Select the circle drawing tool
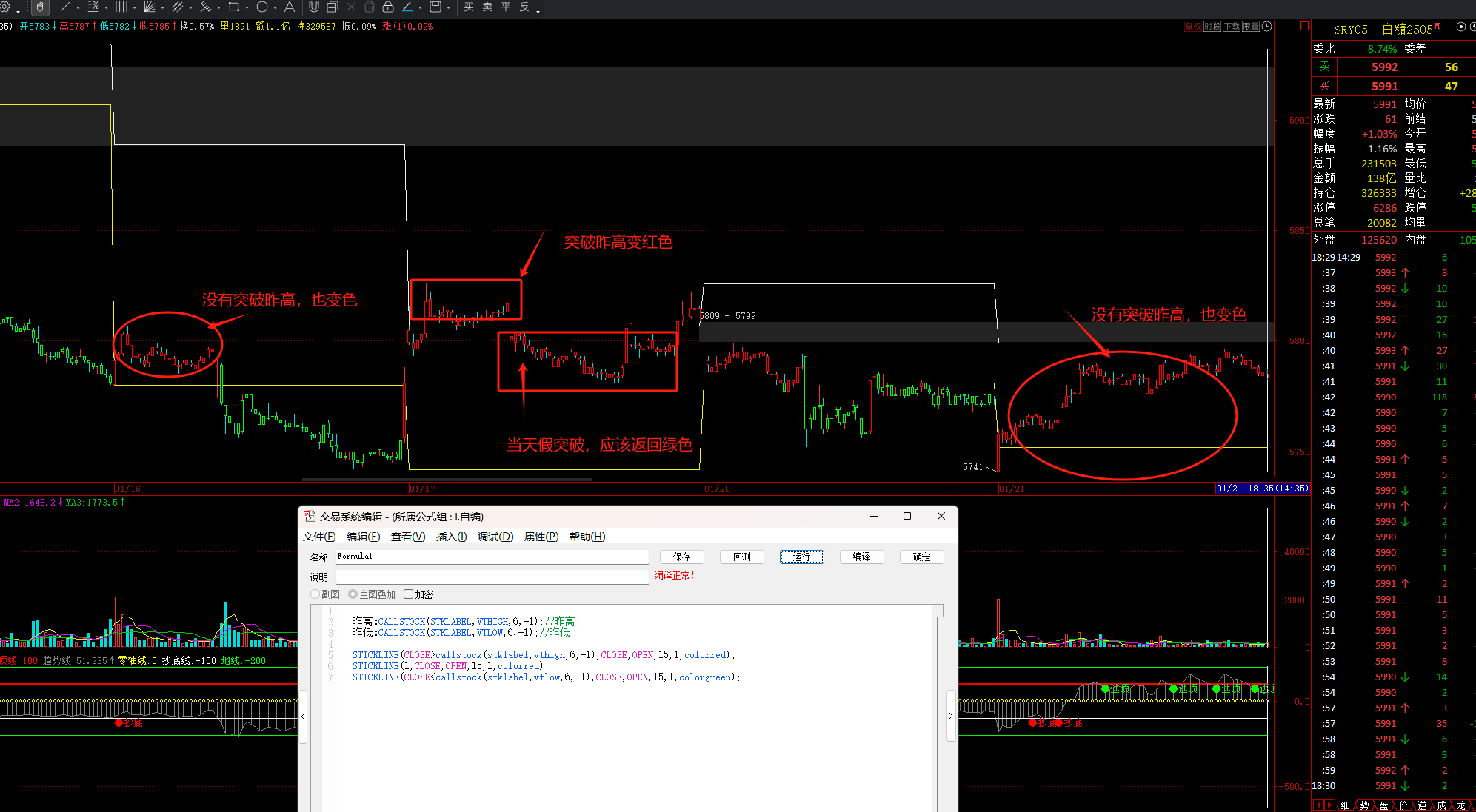The image size is (1476, 812). click(262, 7)
